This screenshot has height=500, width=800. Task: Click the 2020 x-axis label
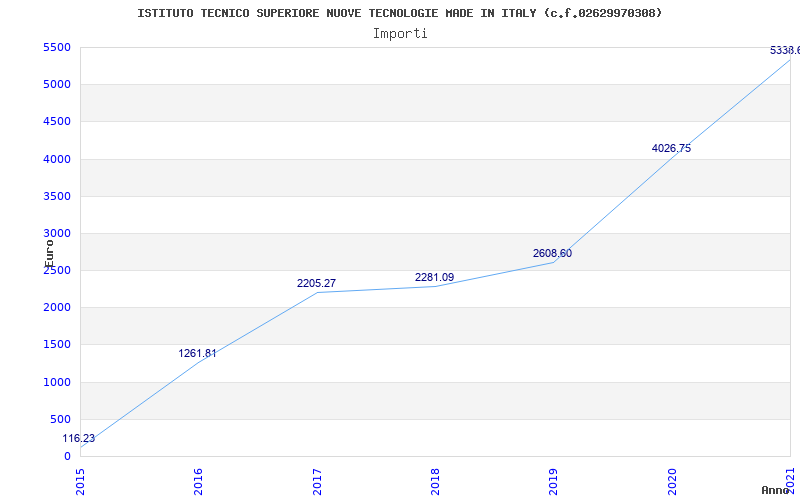[x=672, y=481]
